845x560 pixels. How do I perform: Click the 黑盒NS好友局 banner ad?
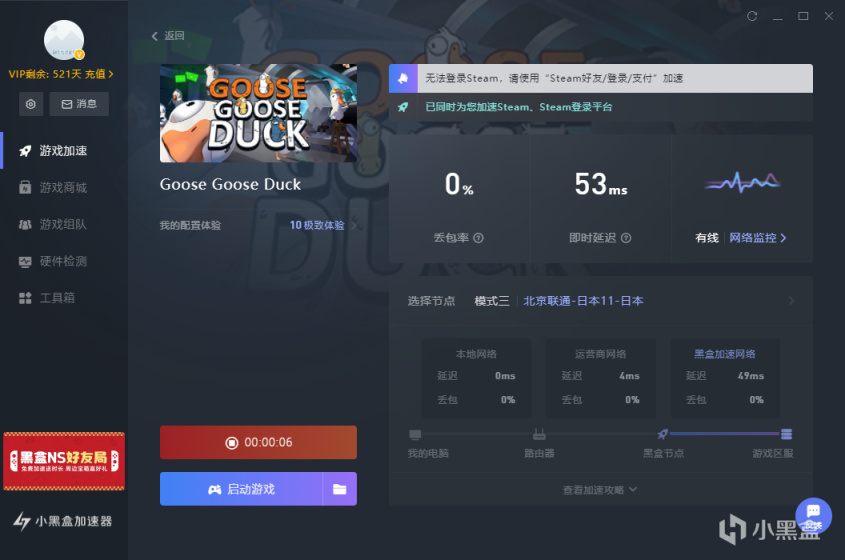point(64,461)
